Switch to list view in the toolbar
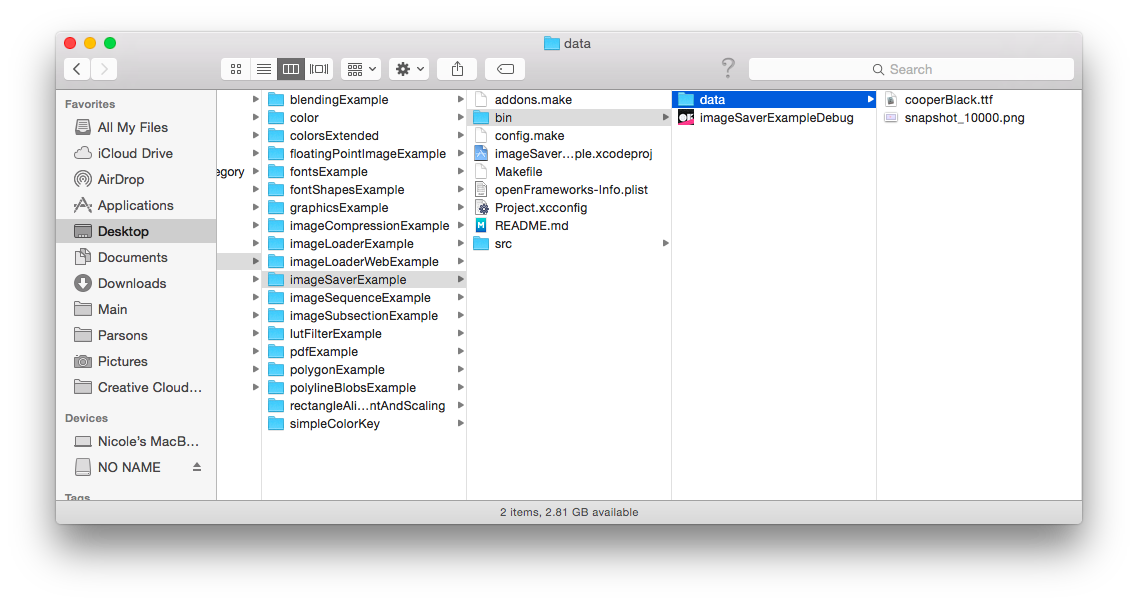This screenshot has height=604, width=1138. [x=263, y=68]
